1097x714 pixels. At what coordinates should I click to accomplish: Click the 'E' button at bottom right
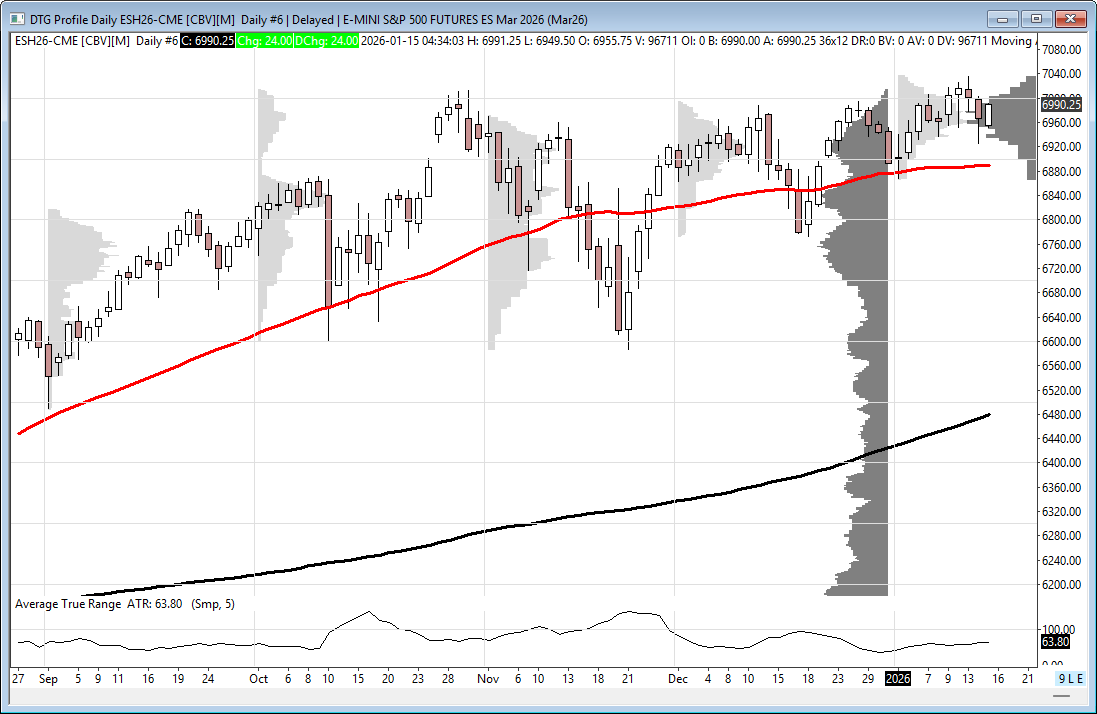(x=1079, y=678)
